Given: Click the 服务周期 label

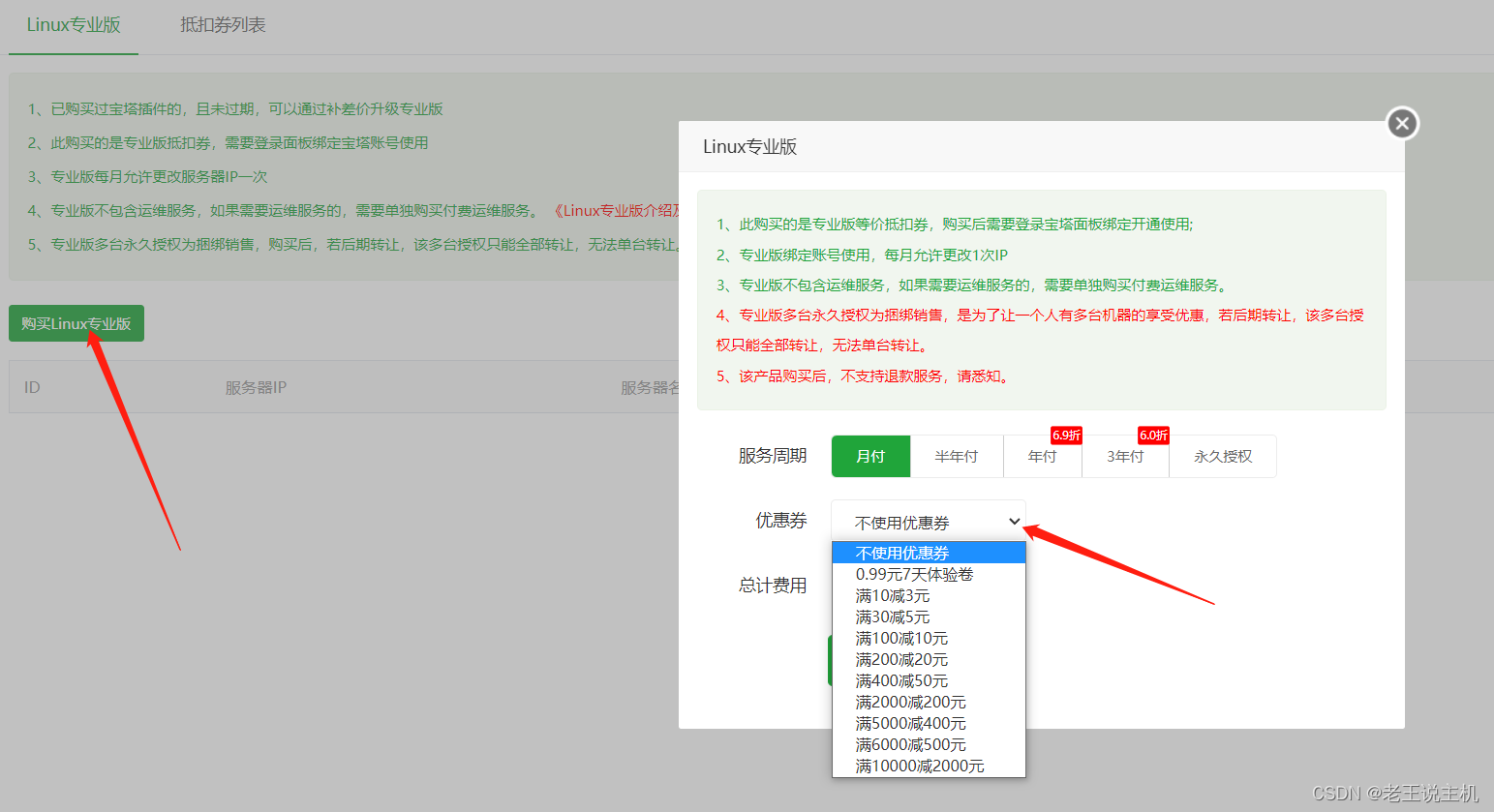Looking at the screenshot, I should pos(773,456).
